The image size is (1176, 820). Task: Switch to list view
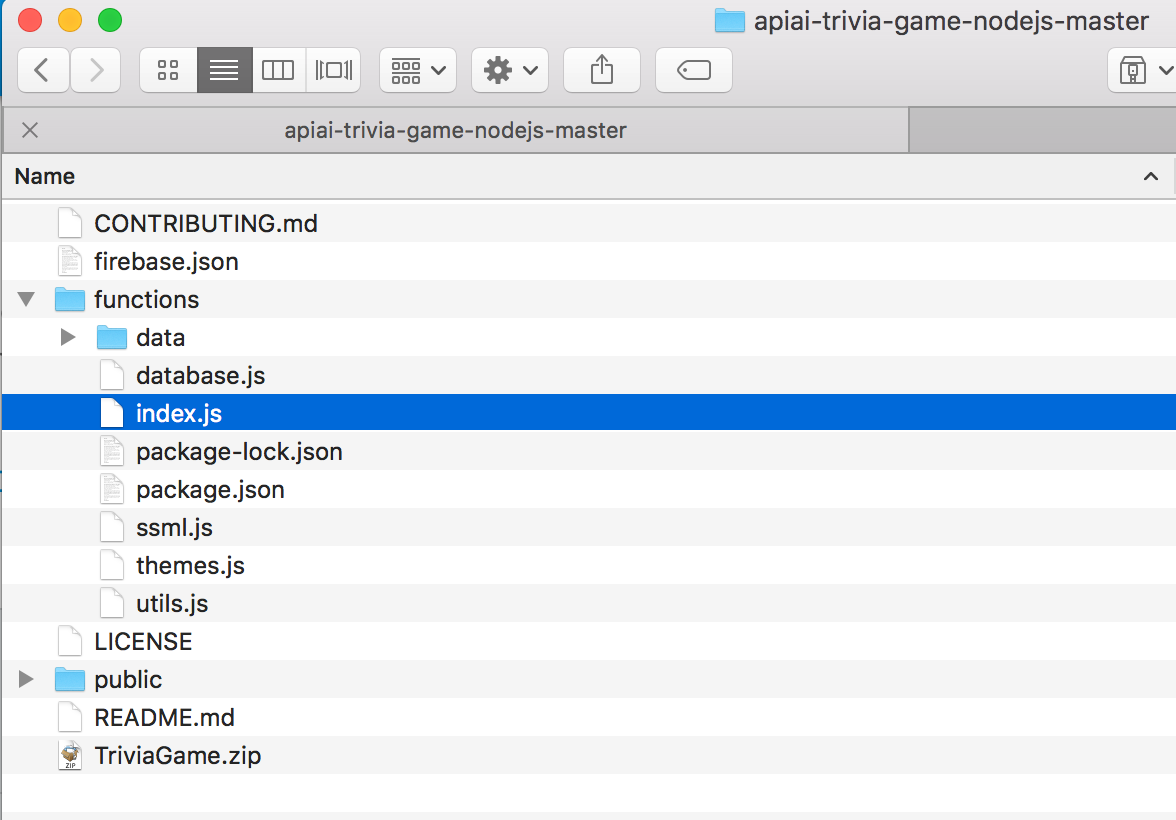[224, 71]
